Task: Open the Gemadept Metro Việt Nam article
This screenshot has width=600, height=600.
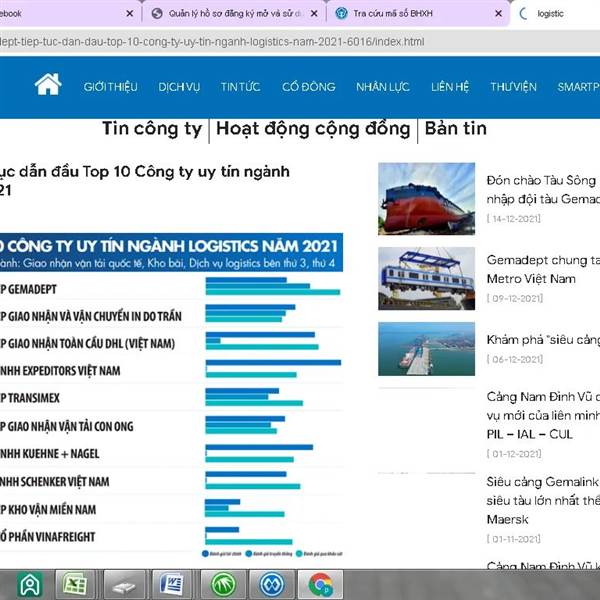Action: [x=543, y=269]
